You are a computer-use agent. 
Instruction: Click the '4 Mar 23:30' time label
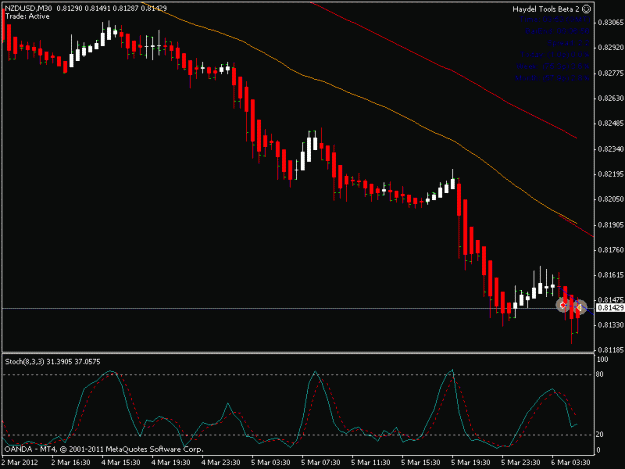coord(220,463)
